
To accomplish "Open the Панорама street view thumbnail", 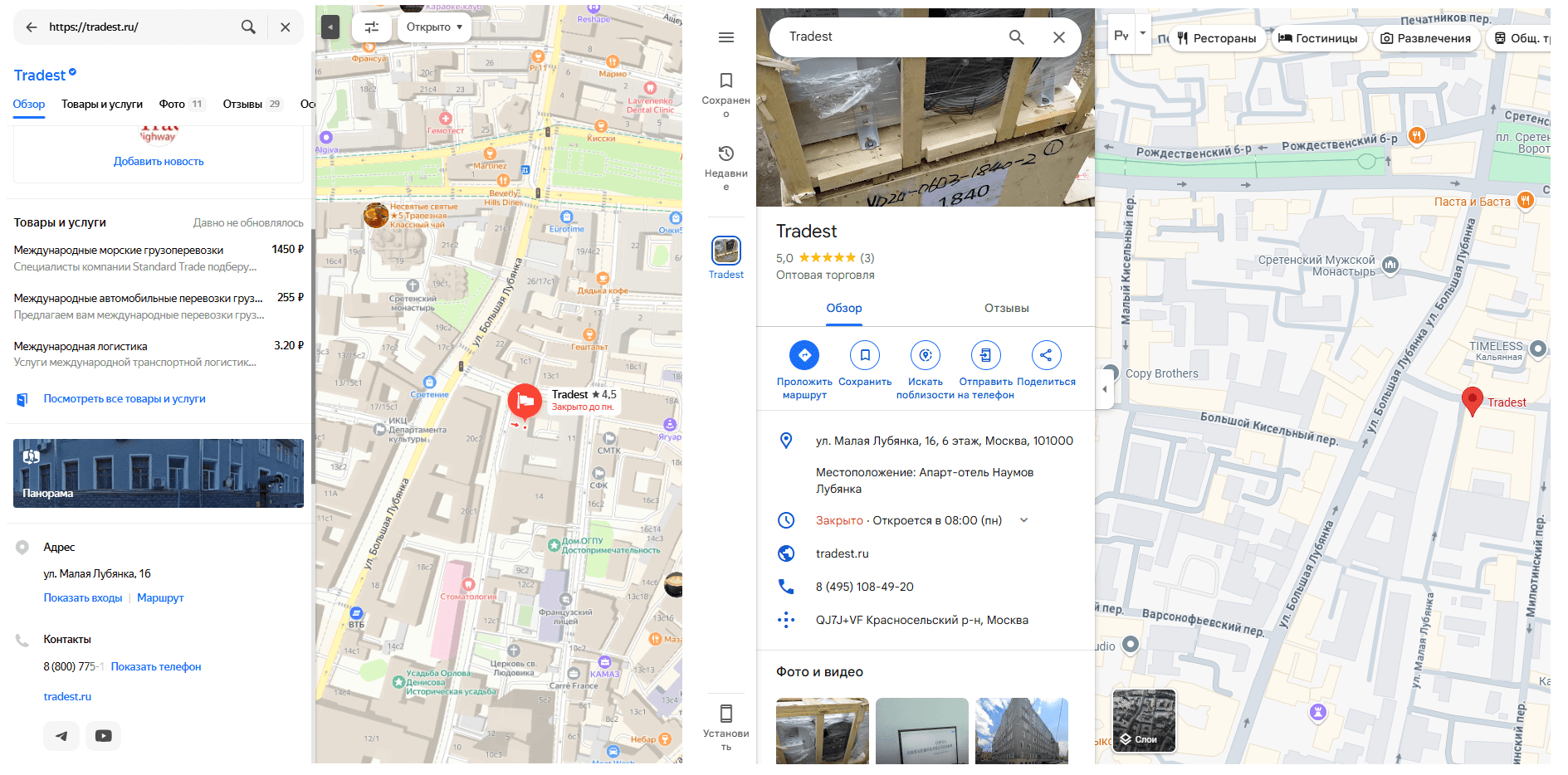I will coord(159,474).
